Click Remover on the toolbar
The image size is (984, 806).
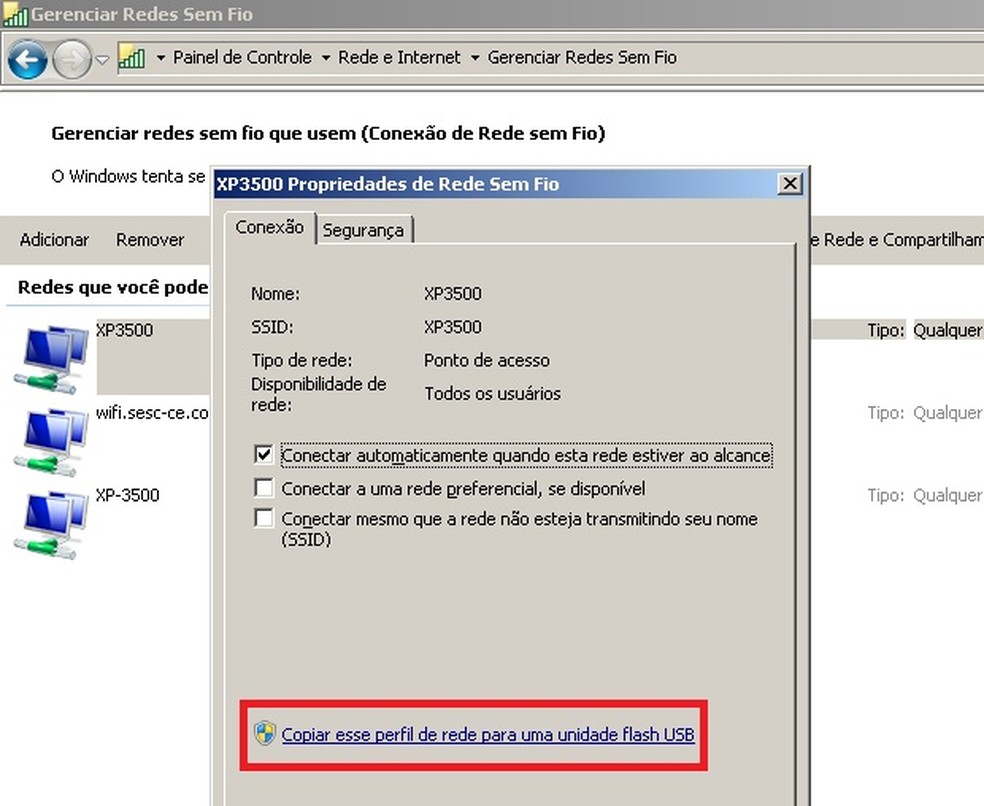[x=150, y=240]
